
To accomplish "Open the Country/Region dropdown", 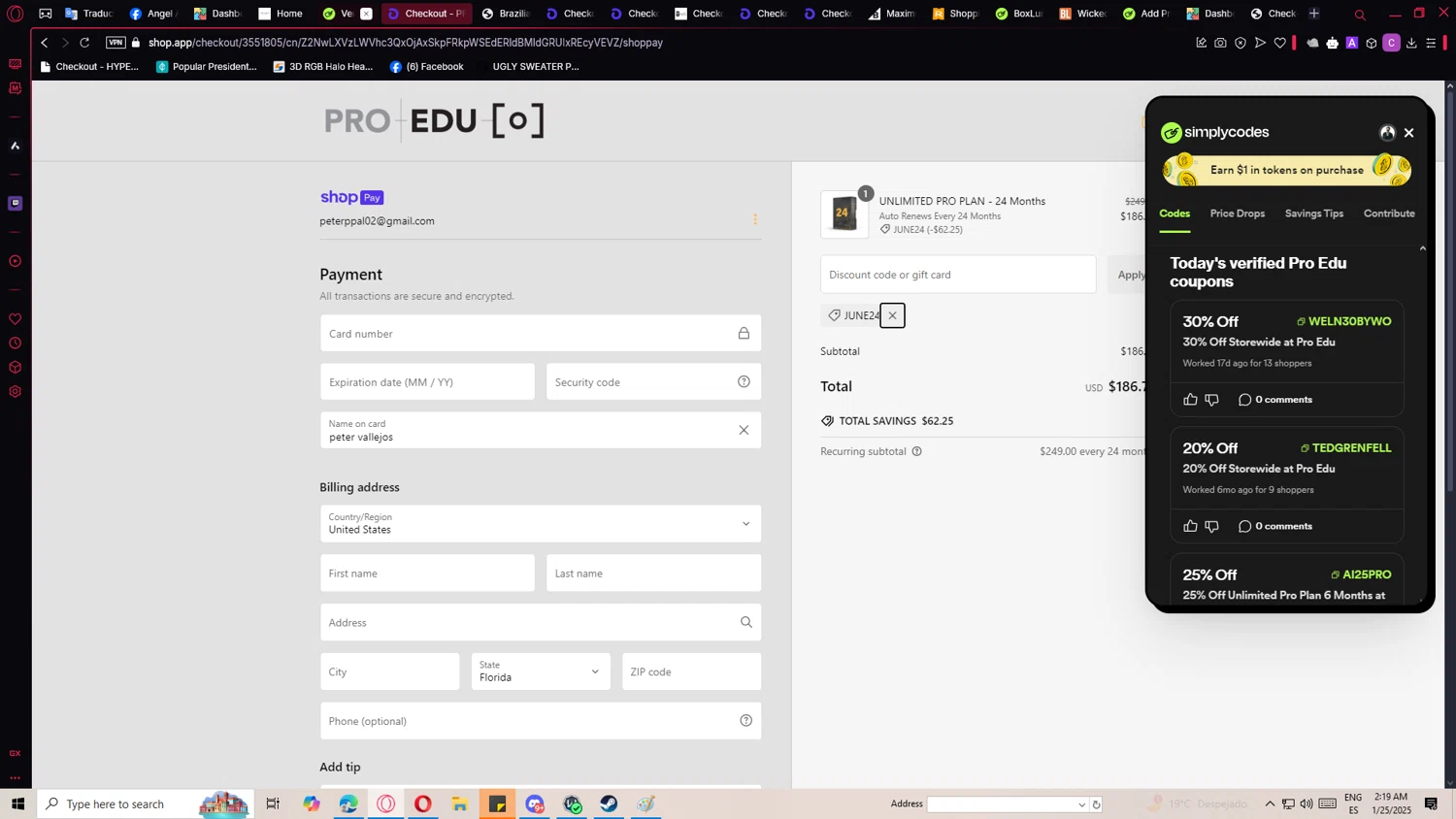I will click(x=541, y=524).
